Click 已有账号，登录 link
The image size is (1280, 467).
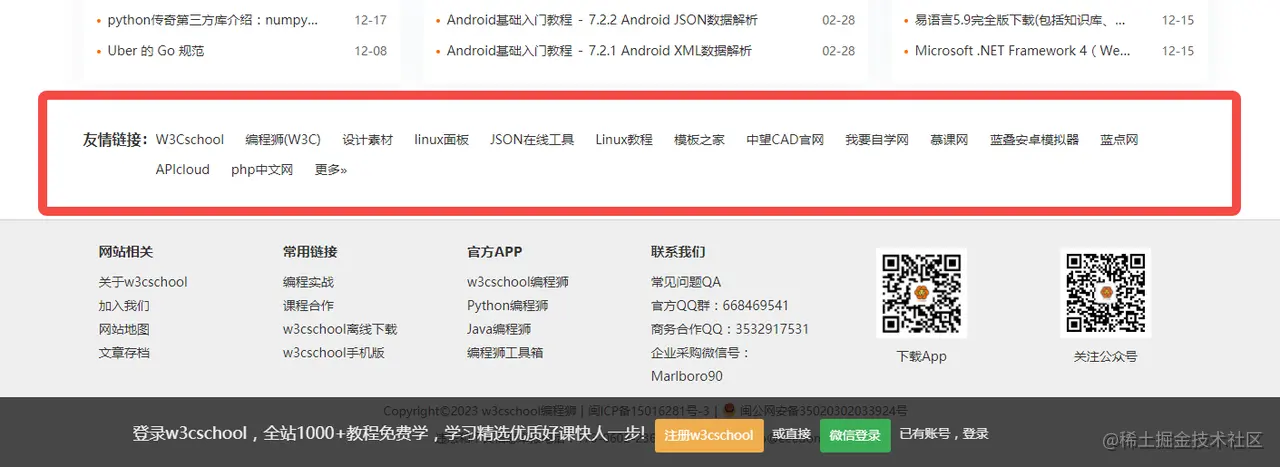[944, 434]
